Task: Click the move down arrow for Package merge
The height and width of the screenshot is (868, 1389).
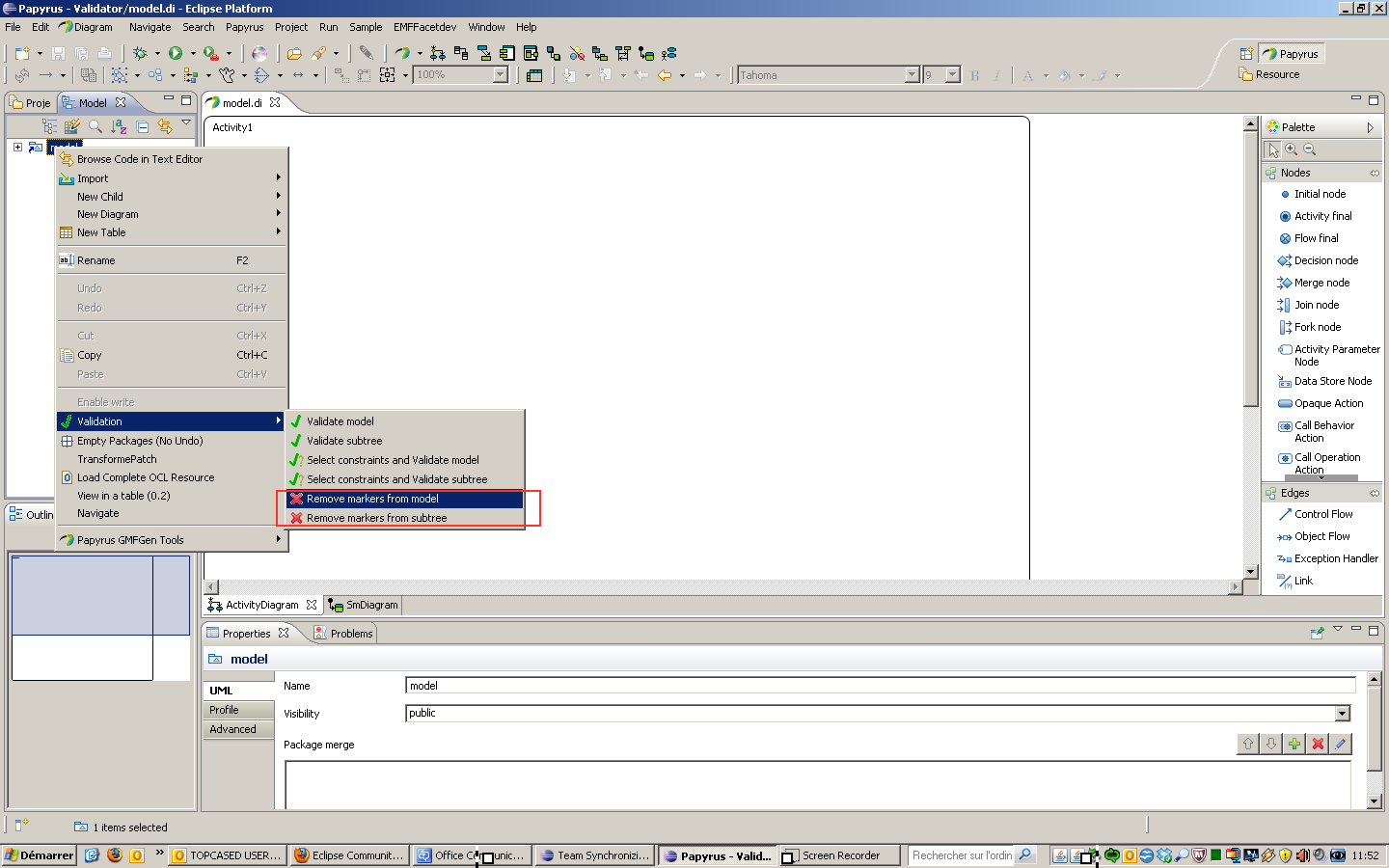Action: click(x=1271, y=744)
